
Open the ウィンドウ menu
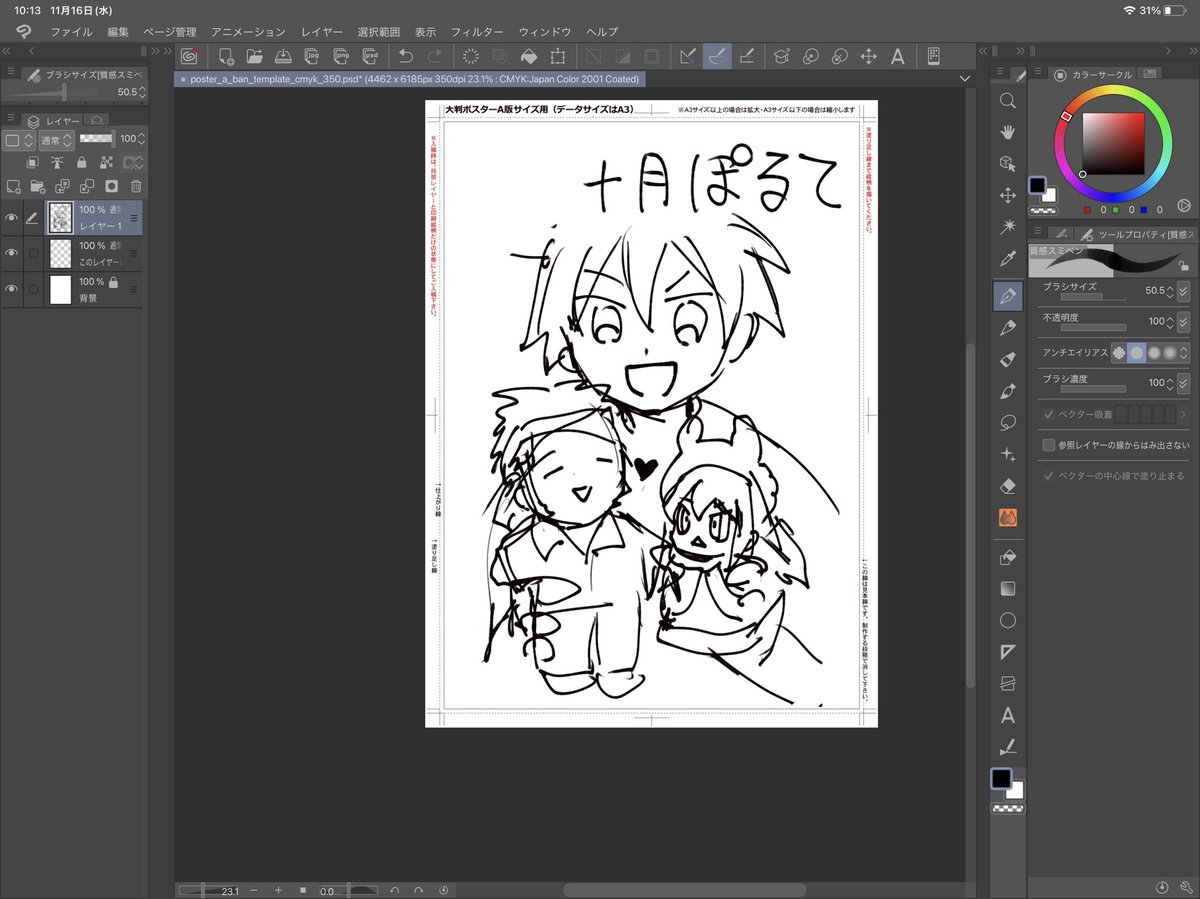(x=545, y=32)
